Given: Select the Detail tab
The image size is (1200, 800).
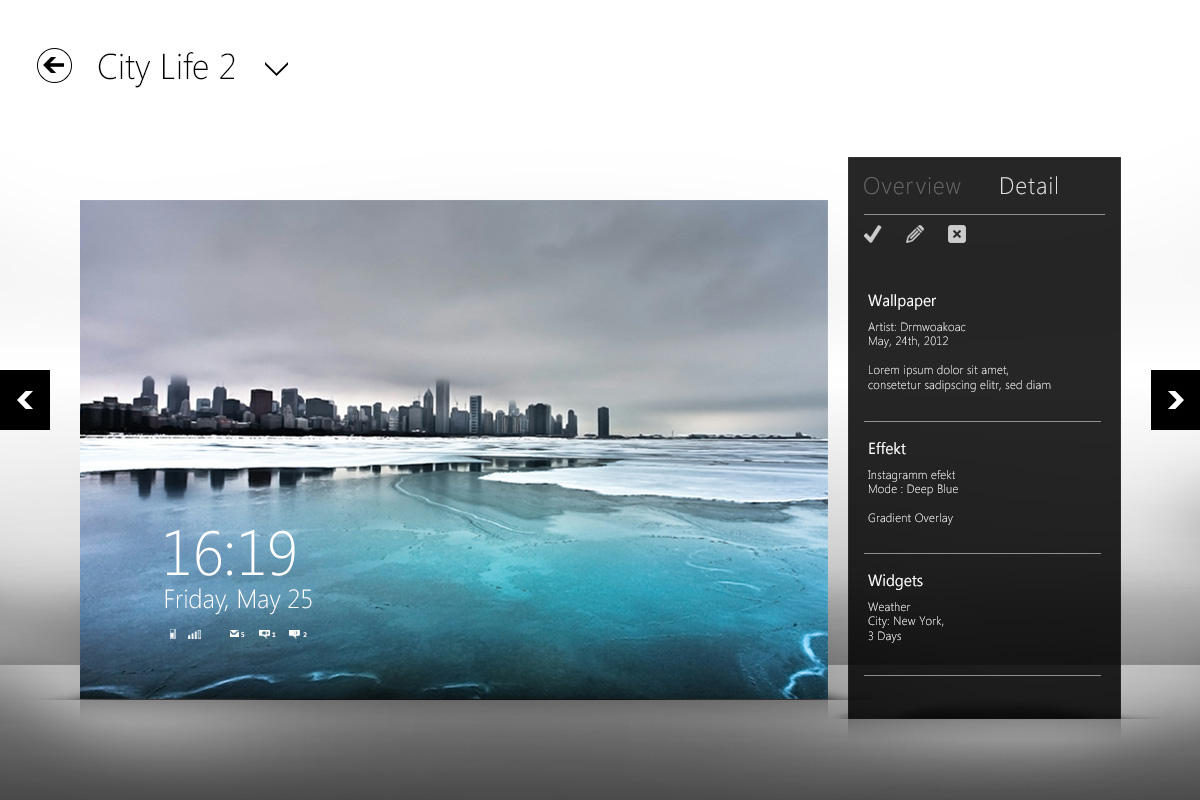Looking at the screenshot, I should pyautogui.click(x=1029, y=186).
